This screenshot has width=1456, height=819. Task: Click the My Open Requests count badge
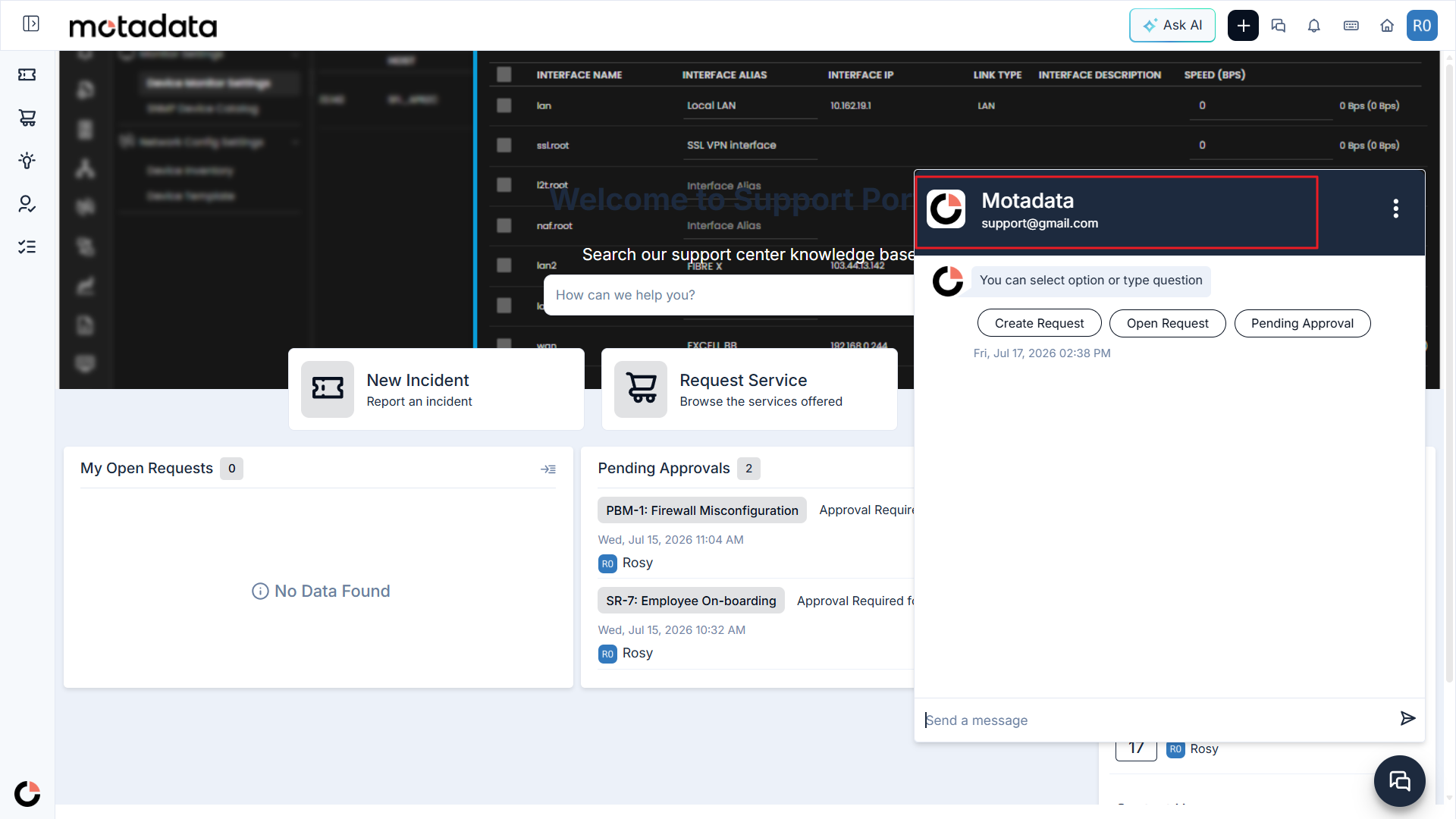pos(231,469)
